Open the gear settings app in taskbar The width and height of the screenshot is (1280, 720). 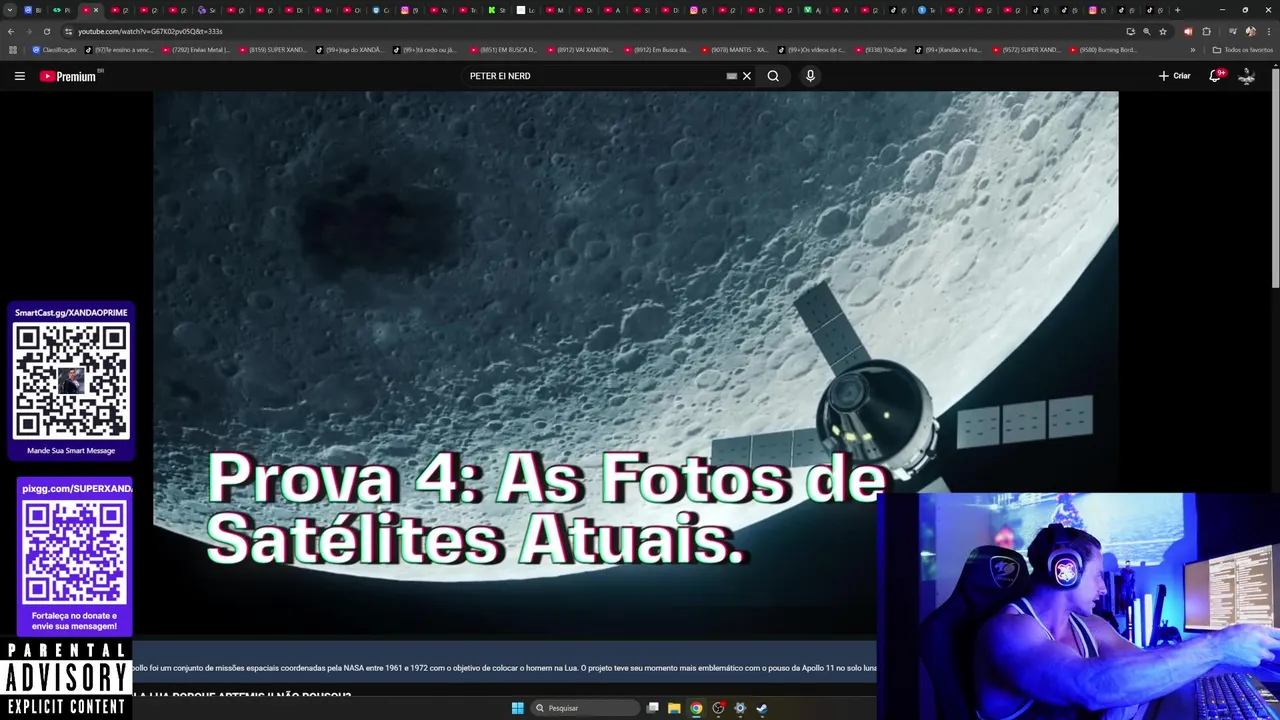tap(740, 708)
